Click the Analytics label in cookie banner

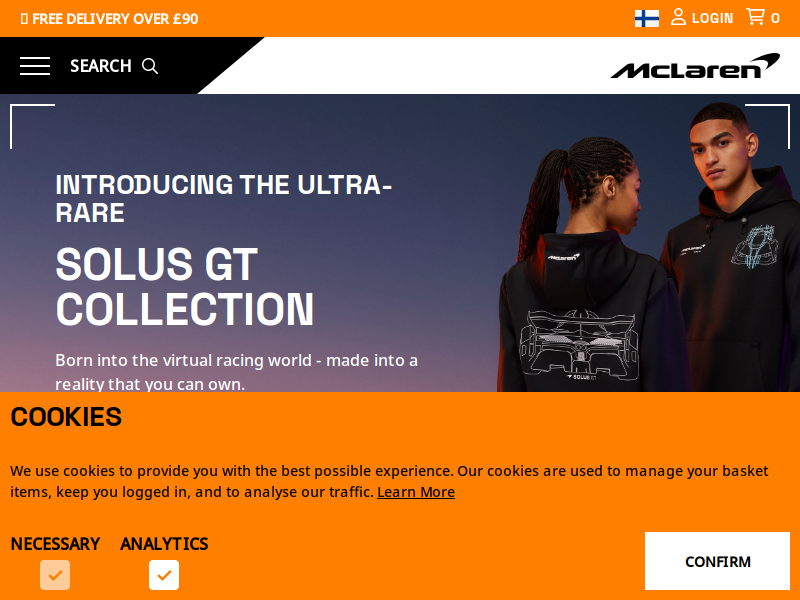(x=164, y=544)
